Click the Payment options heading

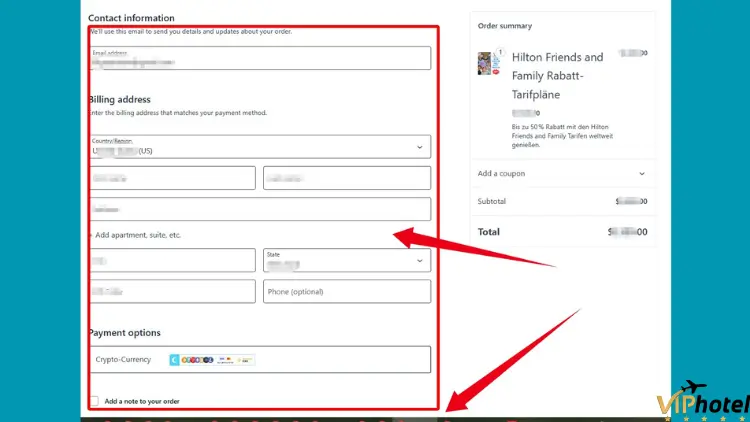pos(124,333)
